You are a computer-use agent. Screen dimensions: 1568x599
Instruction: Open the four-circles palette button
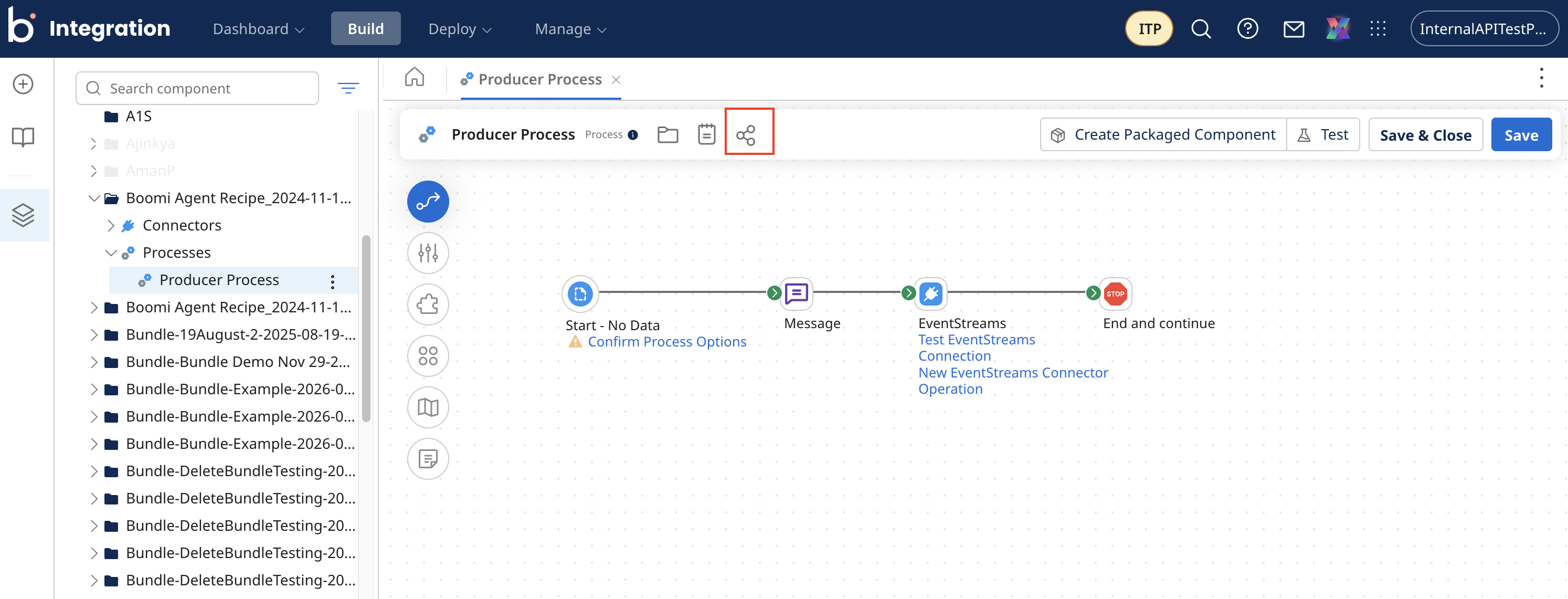coord(428,356)
